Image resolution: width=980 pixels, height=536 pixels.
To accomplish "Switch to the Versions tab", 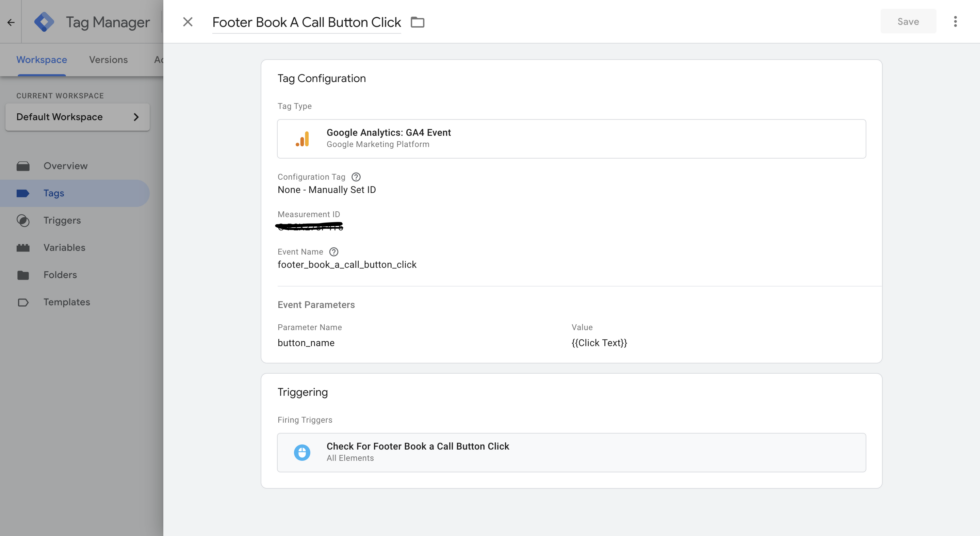I will (108, 60).
